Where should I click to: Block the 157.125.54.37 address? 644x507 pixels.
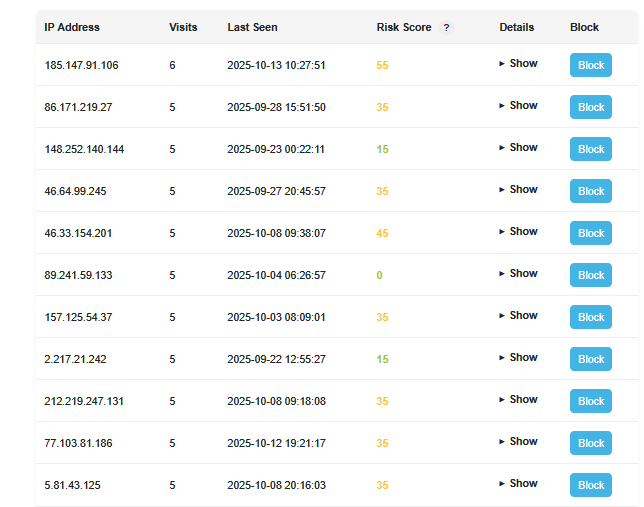click(x=590, y=317)
